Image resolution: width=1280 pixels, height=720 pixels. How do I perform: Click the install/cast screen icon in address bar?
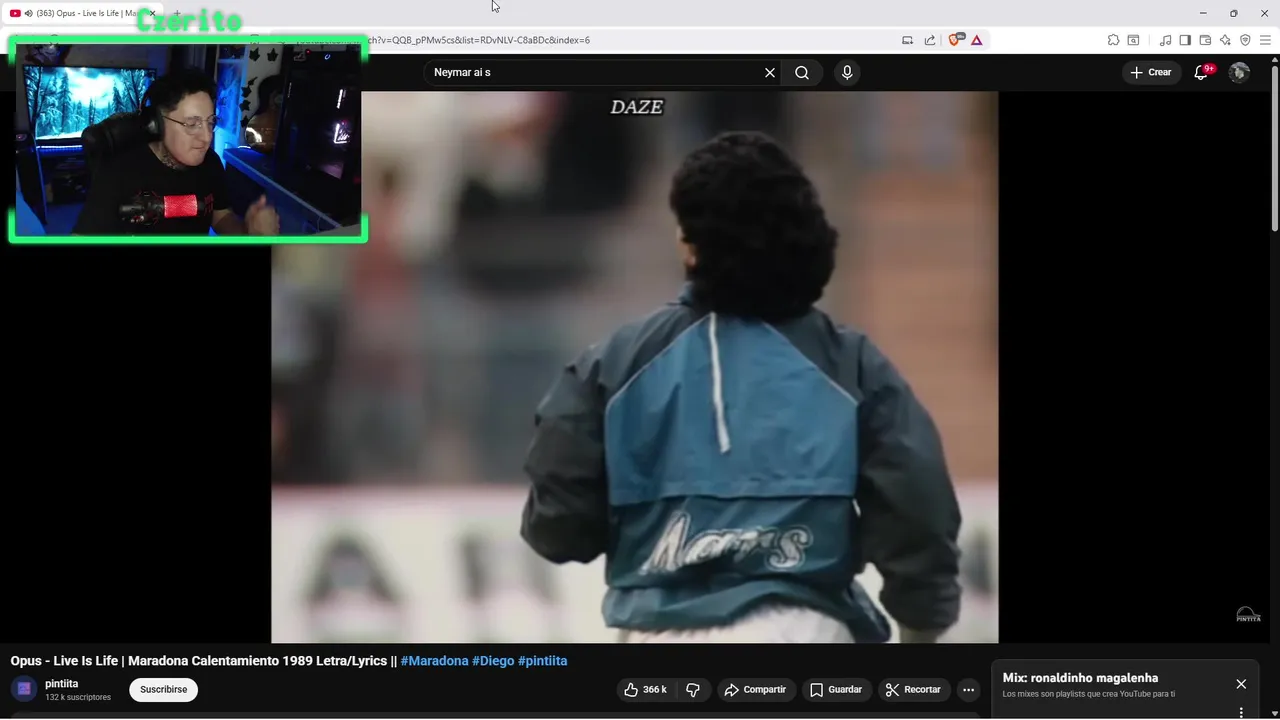pos(908,40)
